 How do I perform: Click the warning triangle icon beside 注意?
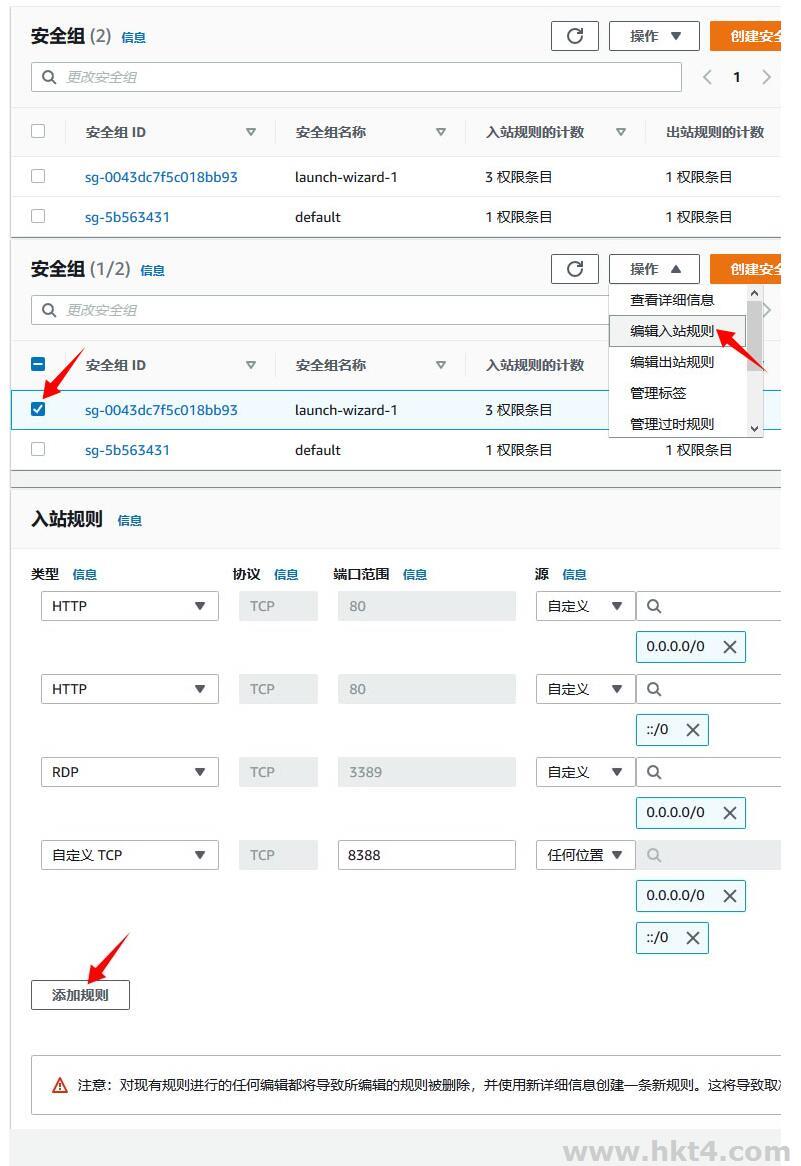click(60, 1085)
